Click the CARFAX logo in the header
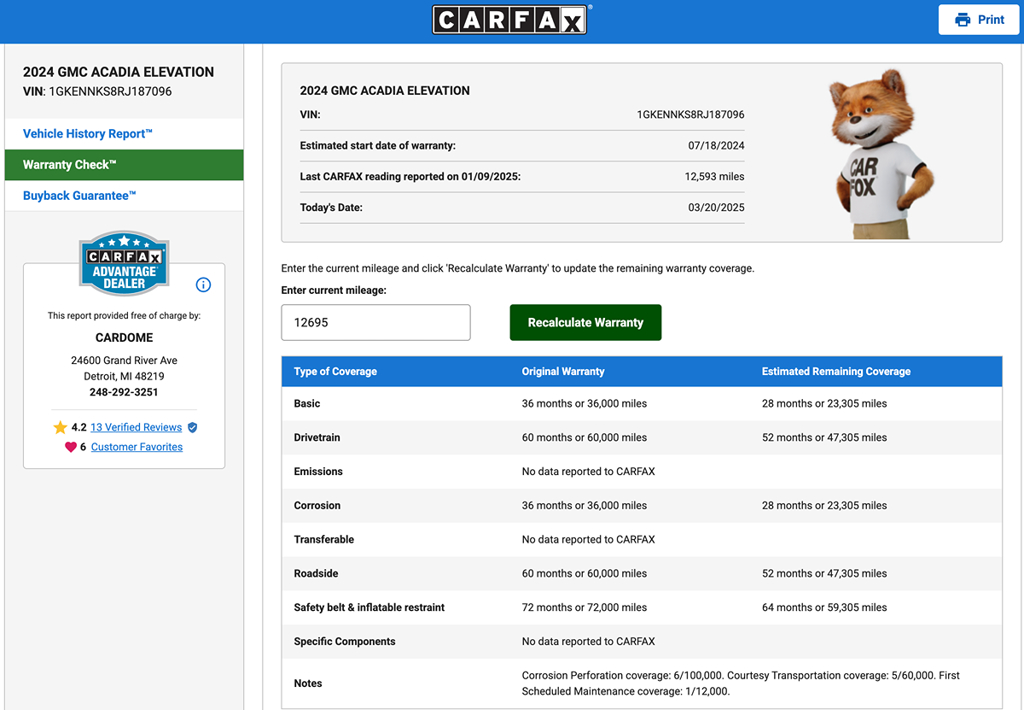1024x710 pixels. [x=511, y=20]
